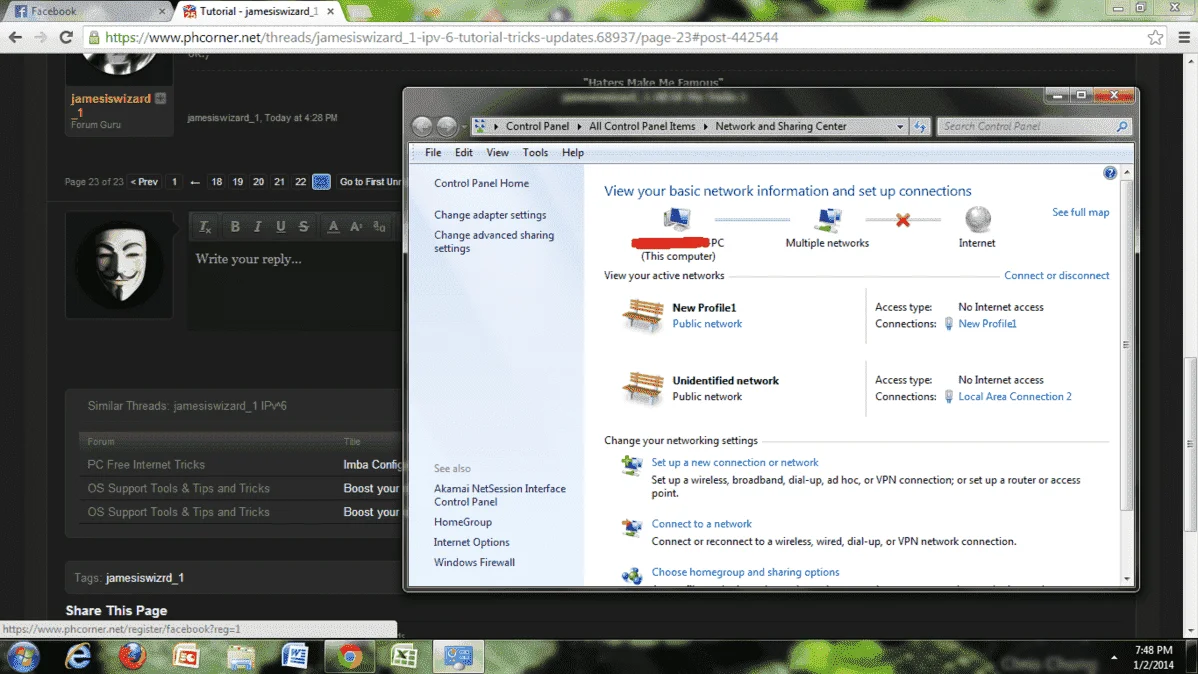
Task: Click Connect to a network link
Action: click(701, 523)
